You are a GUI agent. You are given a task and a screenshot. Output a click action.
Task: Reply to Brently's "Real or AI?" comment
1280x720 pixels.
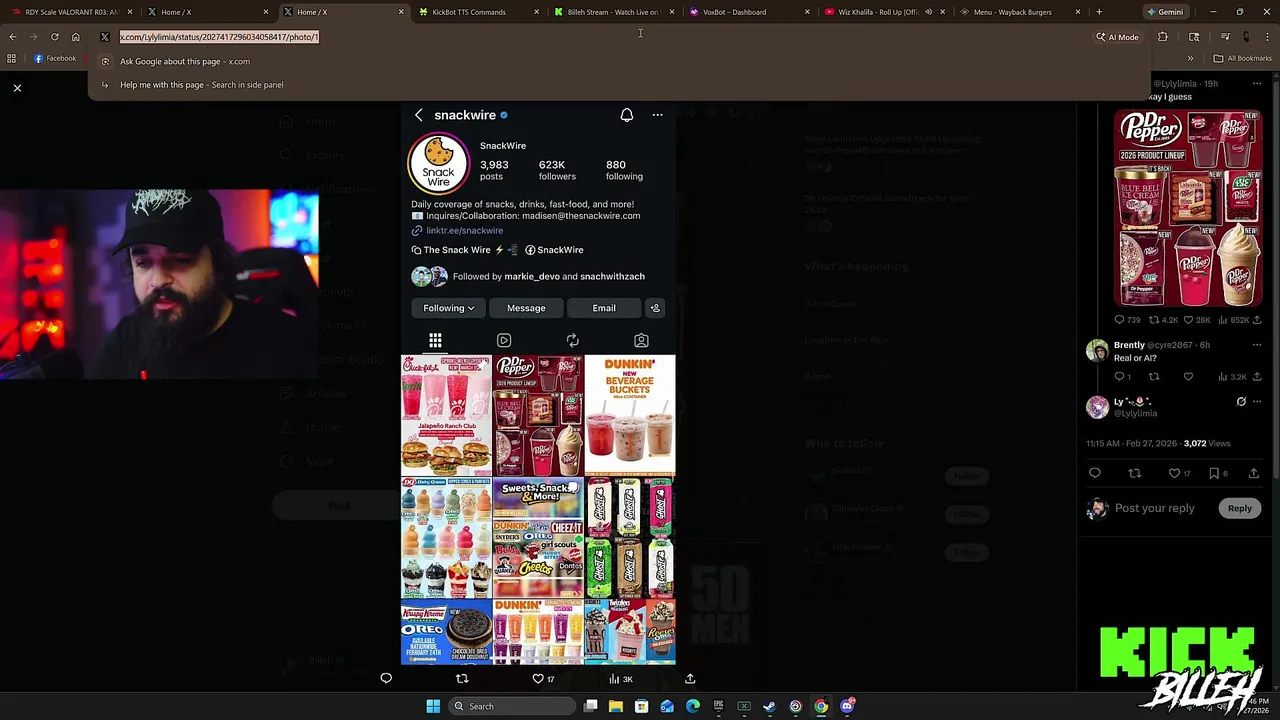point(1120,377)
